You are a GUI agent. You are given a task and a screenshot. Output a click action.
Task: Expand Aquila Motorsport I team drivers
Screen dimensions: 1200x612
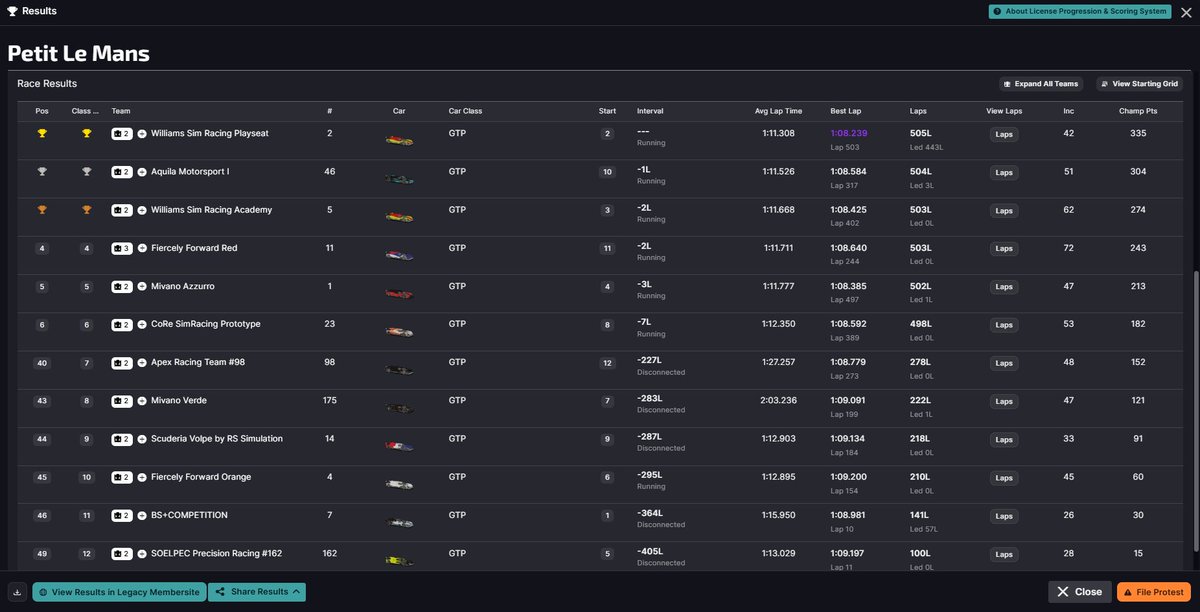click(142, 172)
